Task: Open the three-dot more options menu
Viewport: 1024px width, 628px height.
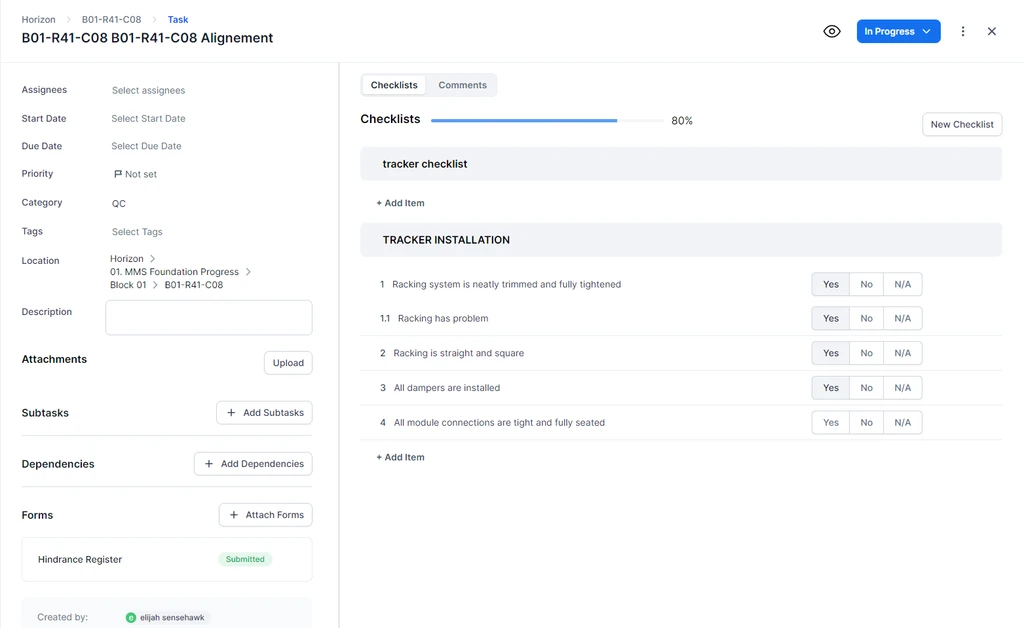Action: 963,31
